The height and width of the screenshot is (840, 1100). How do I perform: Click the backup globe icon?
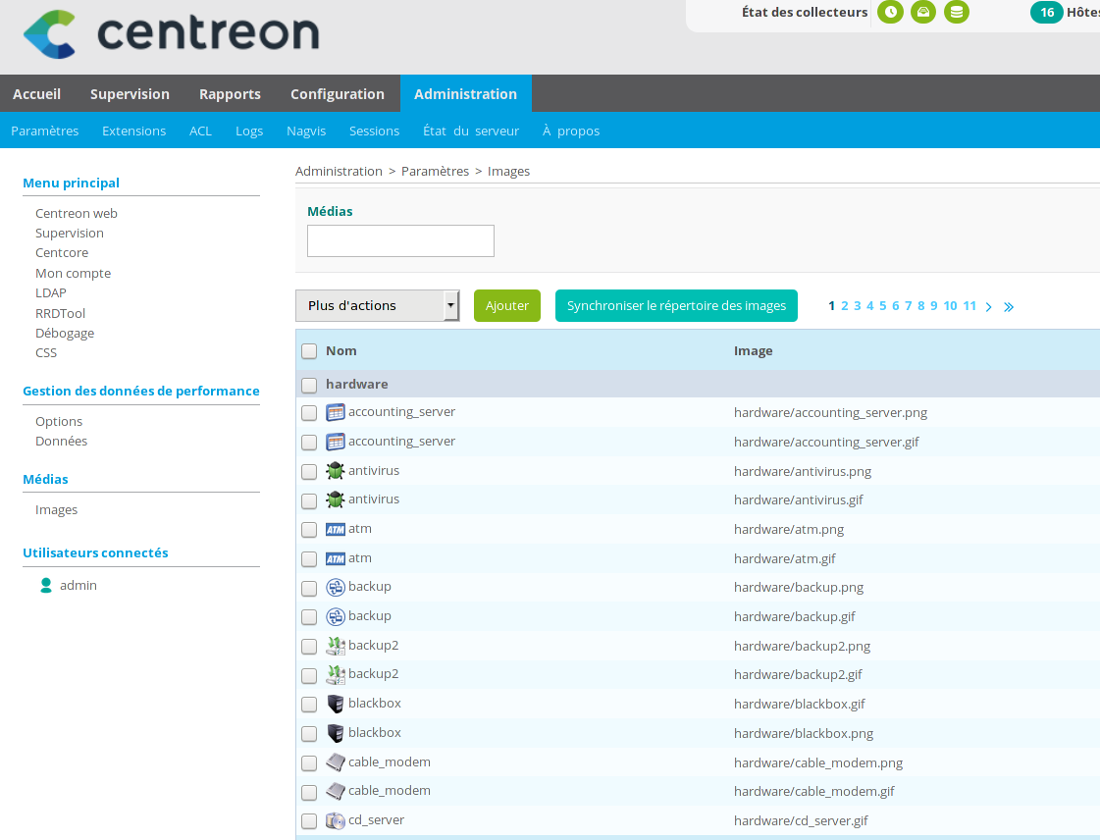tap(335, 587)
